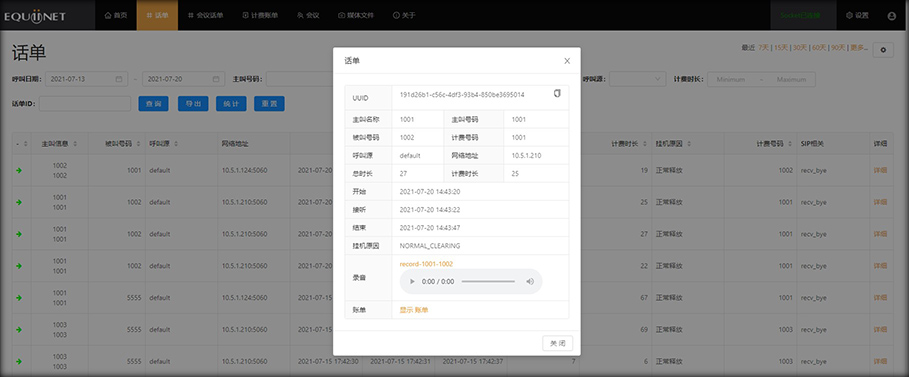Open the start date picker 2021-07-13
The height and width of the screenshot is (377, 909).
click(x=86, y=79)
